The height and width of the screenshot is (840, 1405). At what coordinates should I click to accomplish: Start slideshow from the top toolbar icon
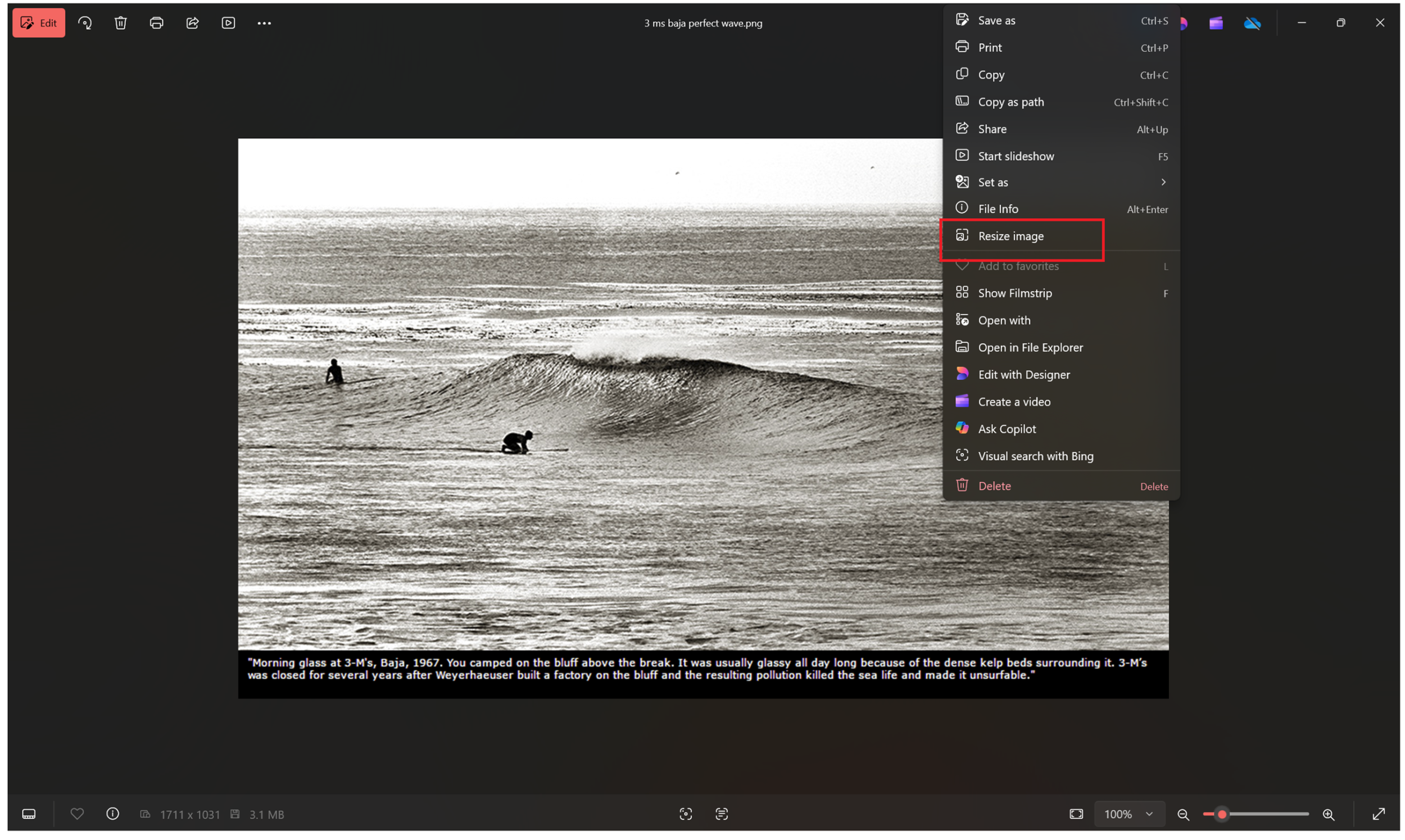point(228,22)
